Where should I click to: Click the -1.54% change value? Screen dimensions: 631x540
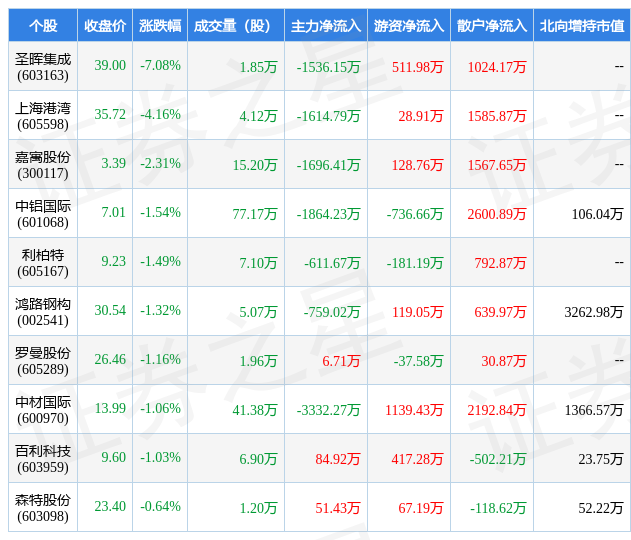tap(160, 212)
